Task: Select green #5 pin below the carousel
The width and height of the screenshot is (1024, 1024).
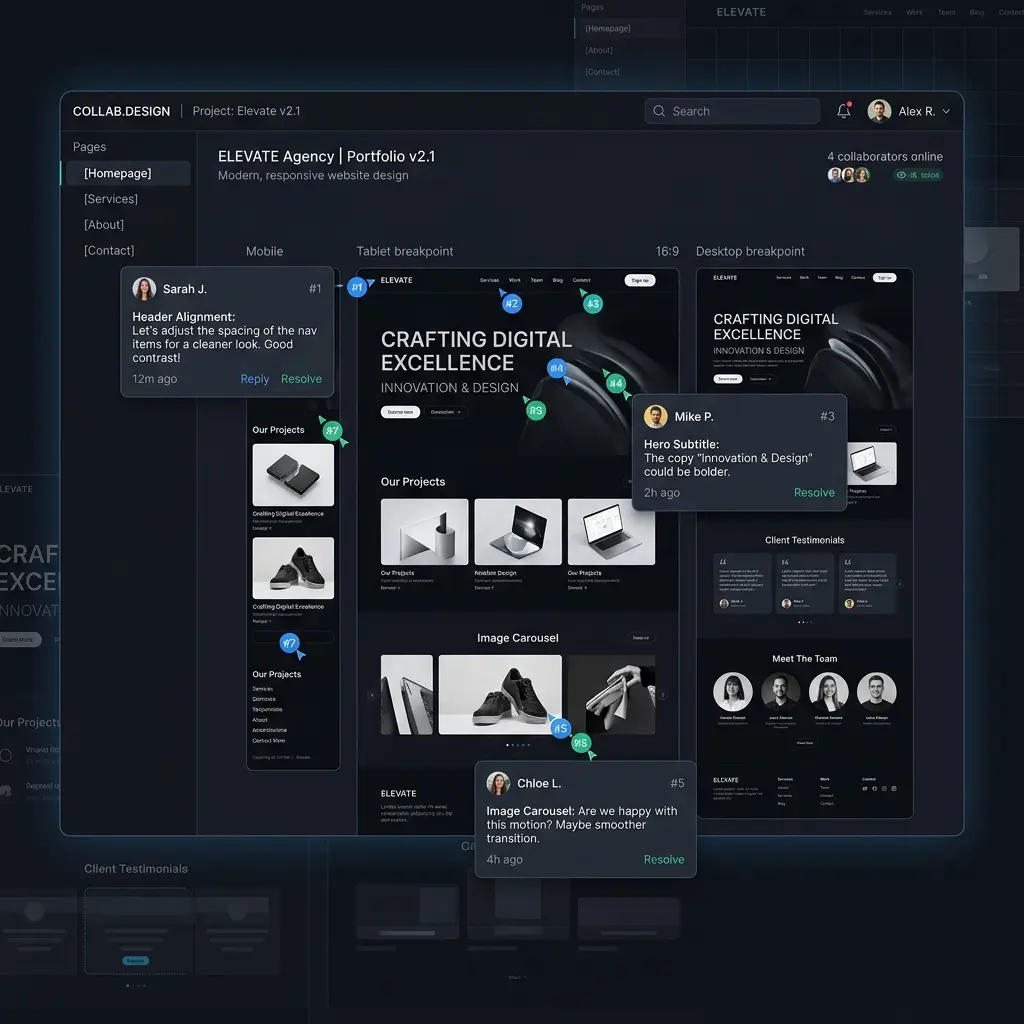Action: click(x=581, y=743)
